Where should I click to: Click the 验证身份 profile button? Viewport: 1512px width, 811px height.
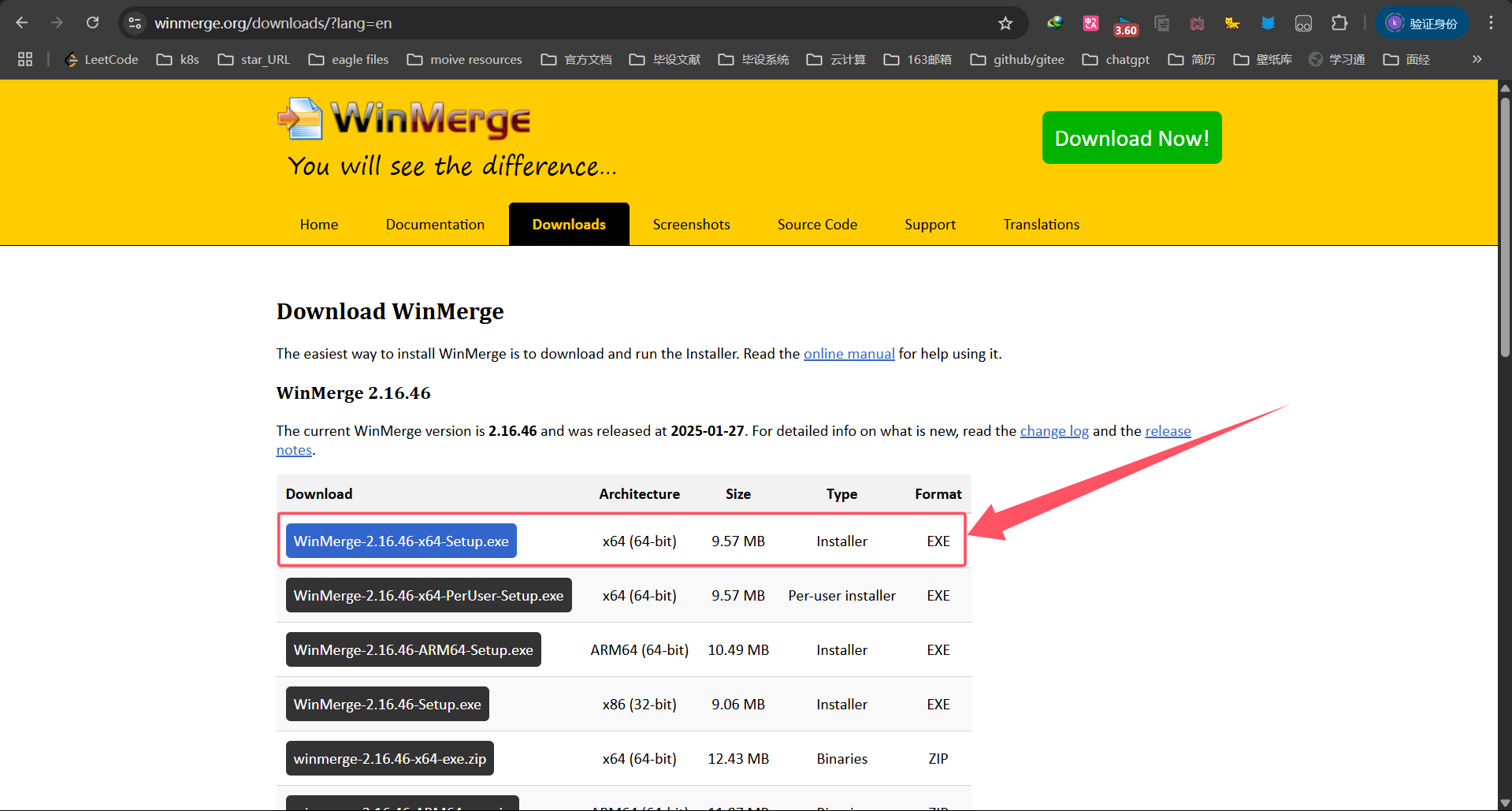coord(1421,23)
